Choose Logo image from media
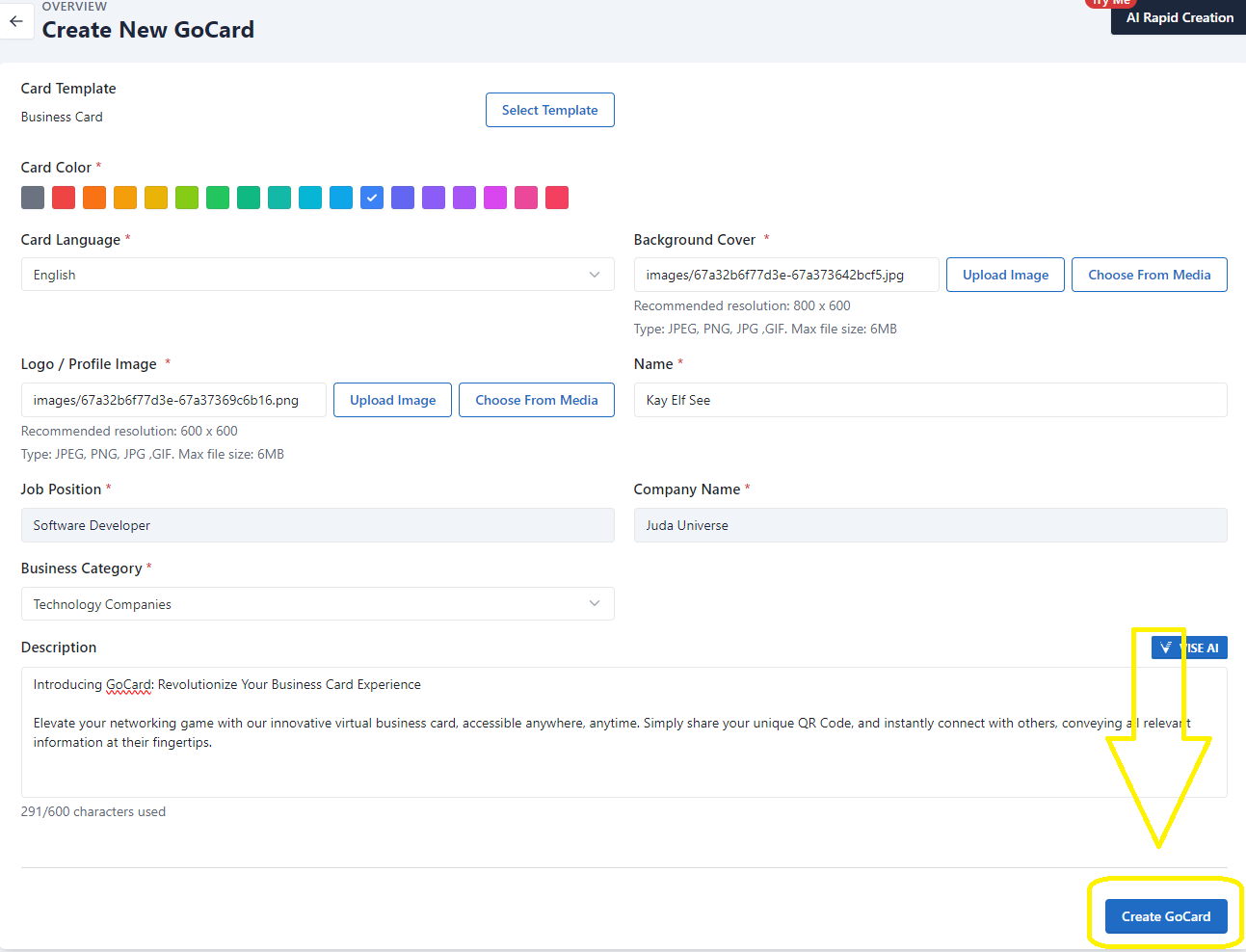 pyautogui.click(x=536, y=400)
